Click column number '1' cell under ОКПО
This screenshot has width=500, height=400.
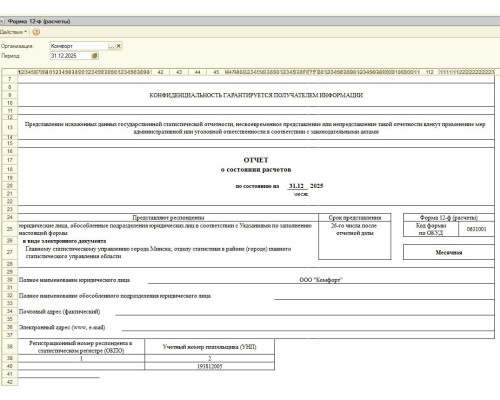tap(81, 359)
